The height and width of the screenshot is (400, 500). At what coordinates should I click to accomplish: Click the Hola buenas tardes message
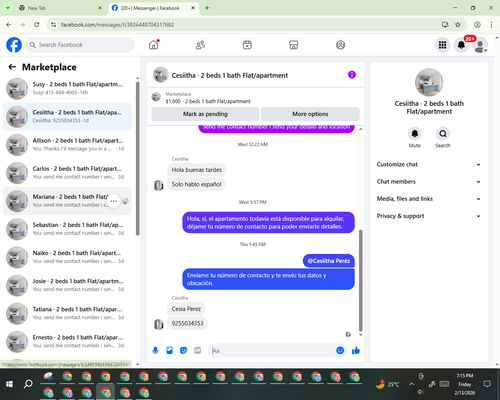click(197, 170)
